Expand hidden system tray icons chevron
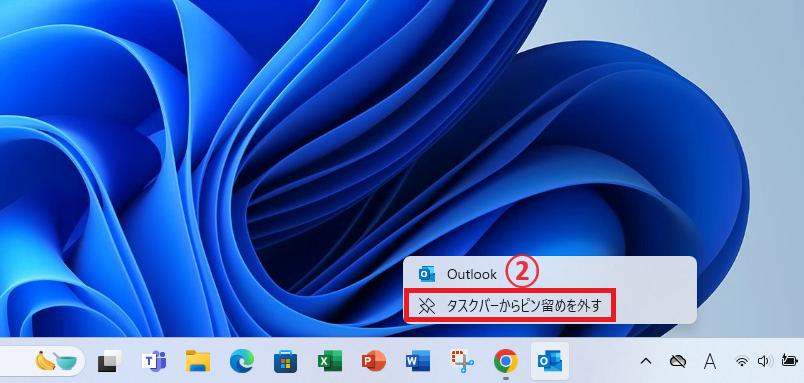 tap(646, 361)
